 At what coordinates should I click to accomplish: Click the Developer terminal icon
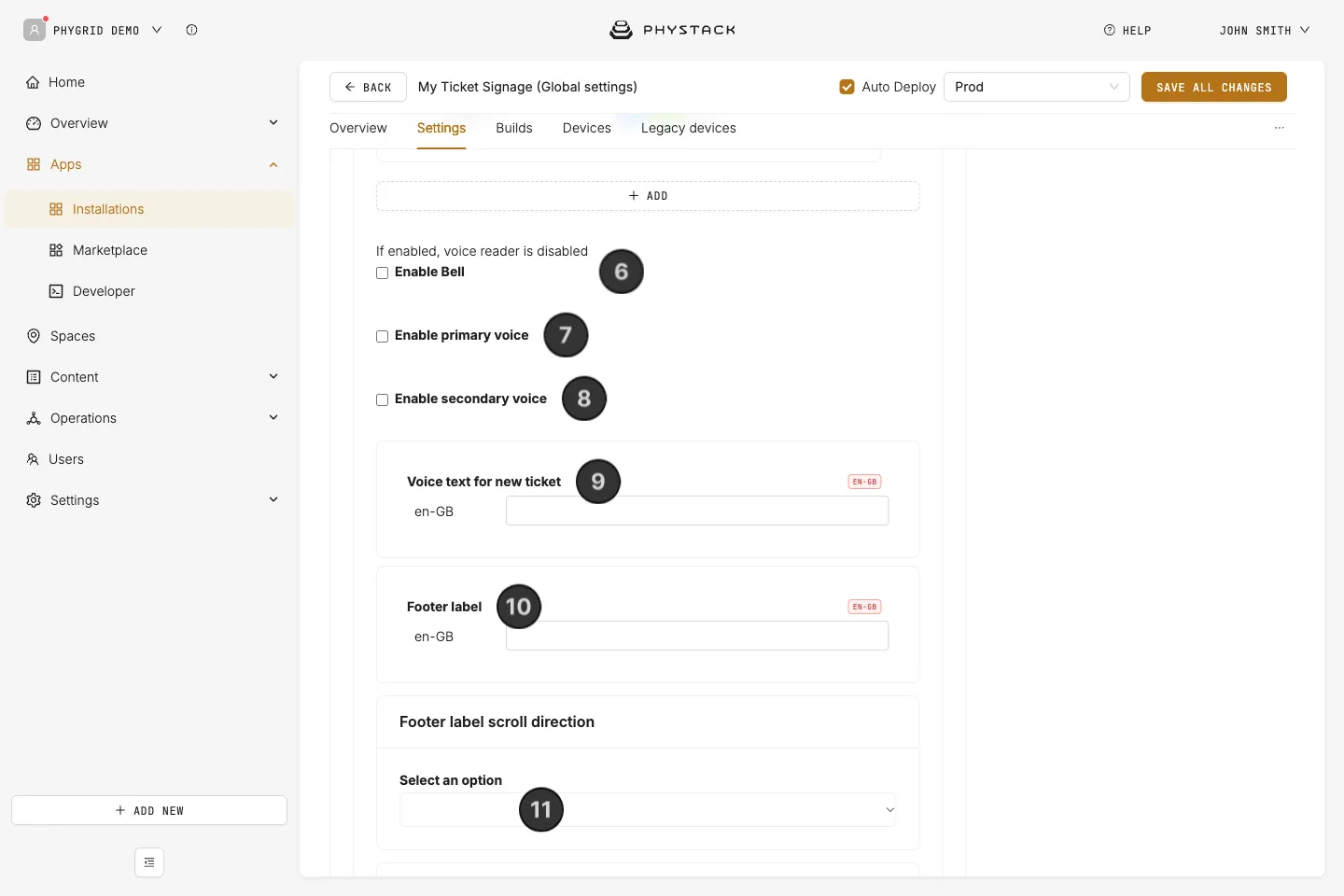56,291
